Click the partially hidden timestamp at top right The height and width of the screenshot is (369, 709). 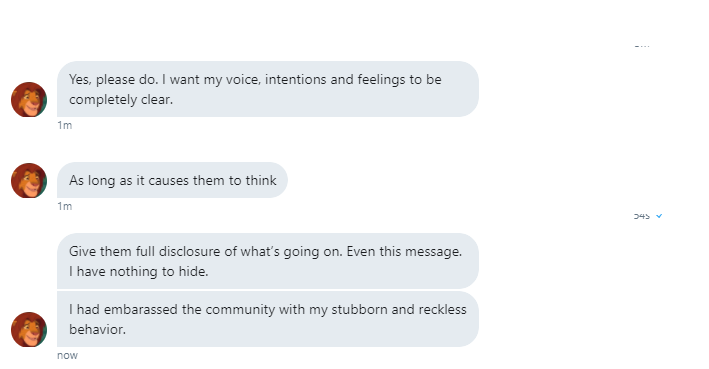642,45
